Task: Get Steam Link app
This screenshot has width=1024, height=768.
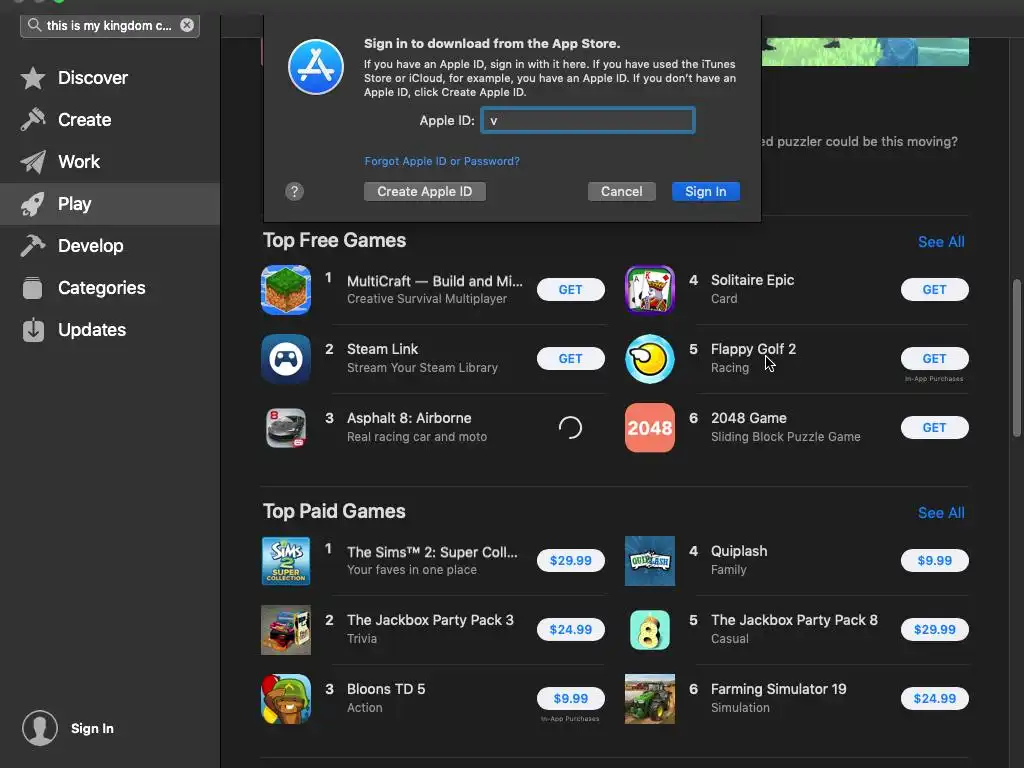Action: pos(571,359)
